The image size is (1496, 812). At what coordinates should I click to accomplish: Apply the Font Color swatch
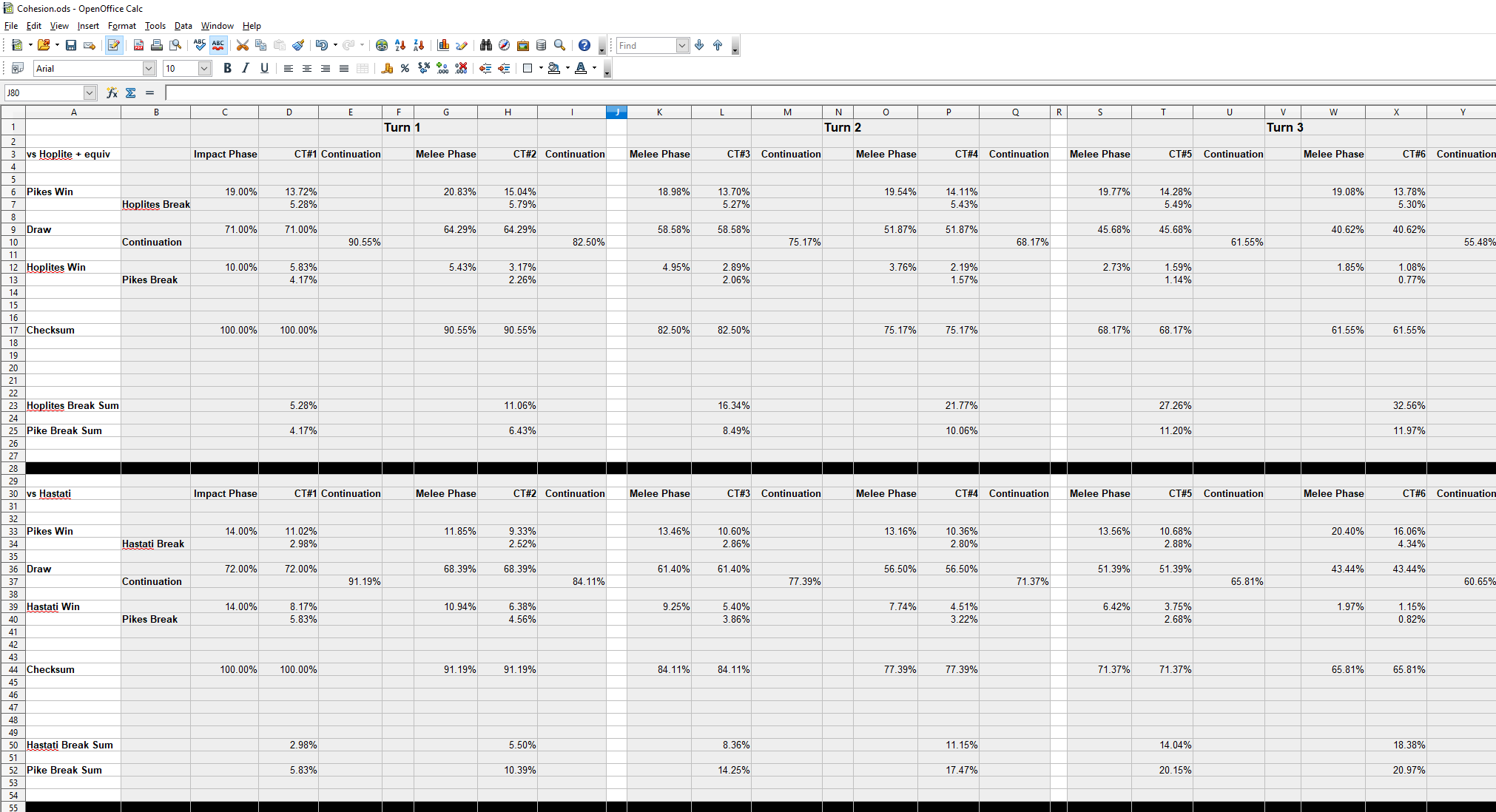581,68
